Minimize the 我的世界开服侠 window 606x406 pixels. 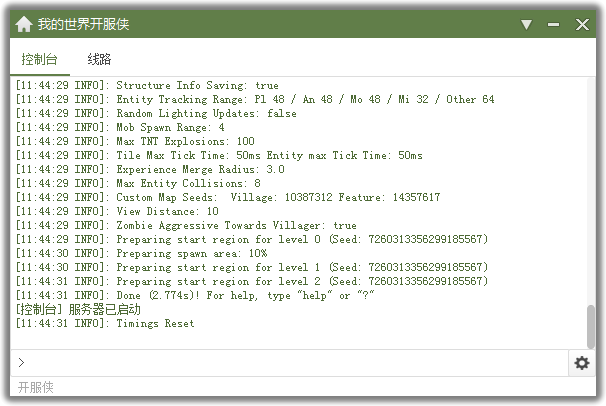553,25
